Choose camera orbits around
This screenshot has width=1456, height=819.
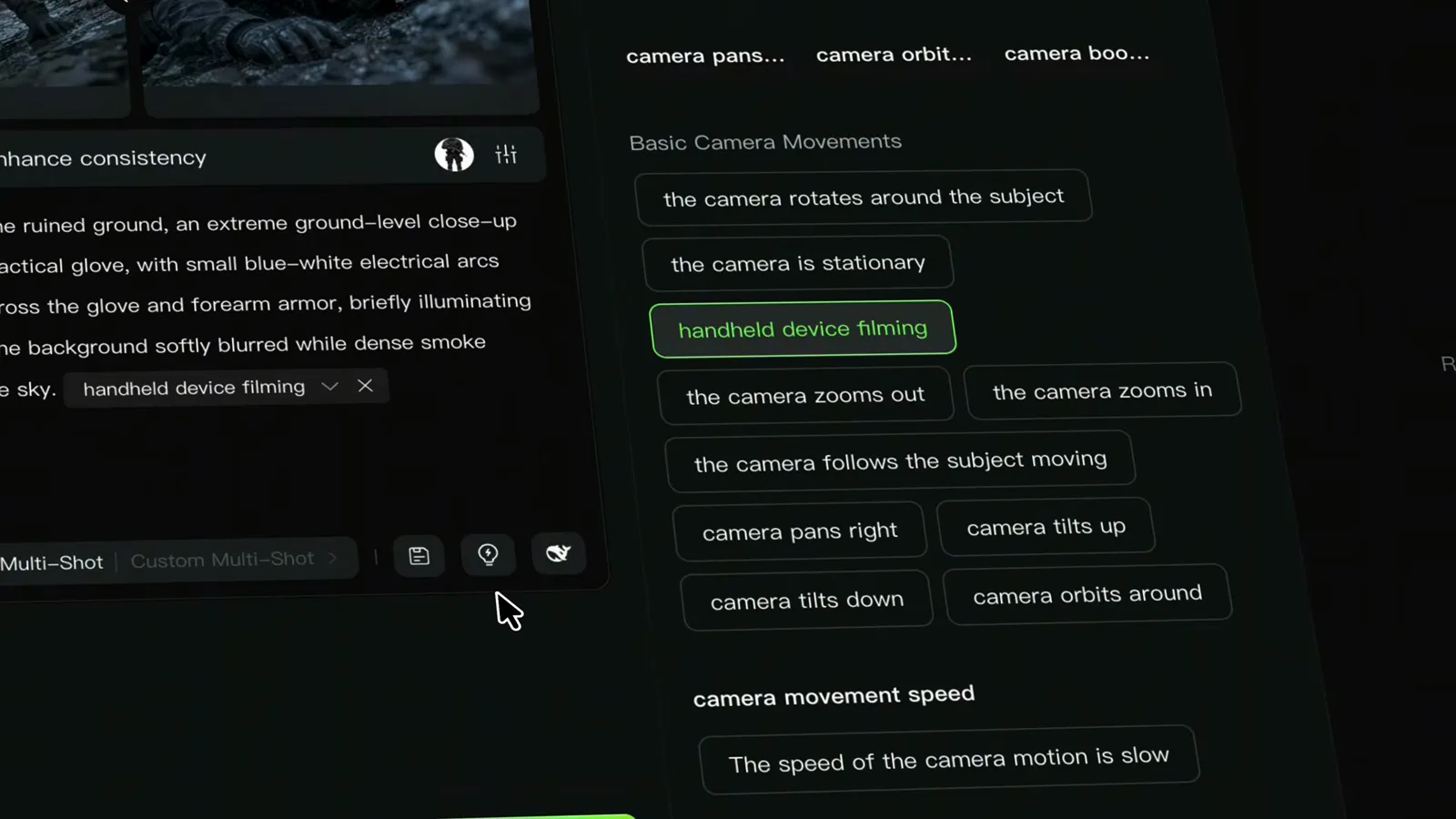pos(1087,595)
